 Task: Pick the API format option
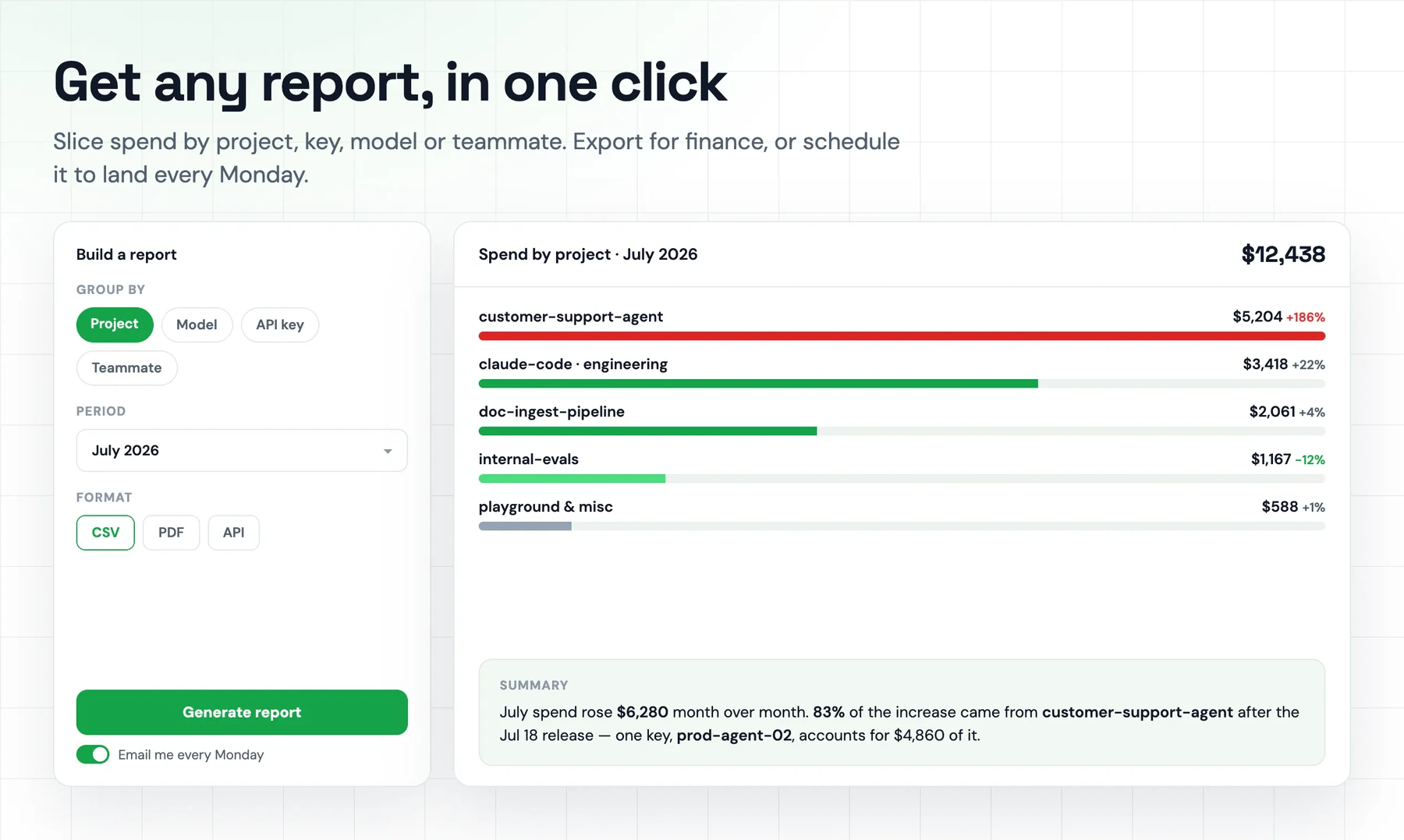[233, 533]
